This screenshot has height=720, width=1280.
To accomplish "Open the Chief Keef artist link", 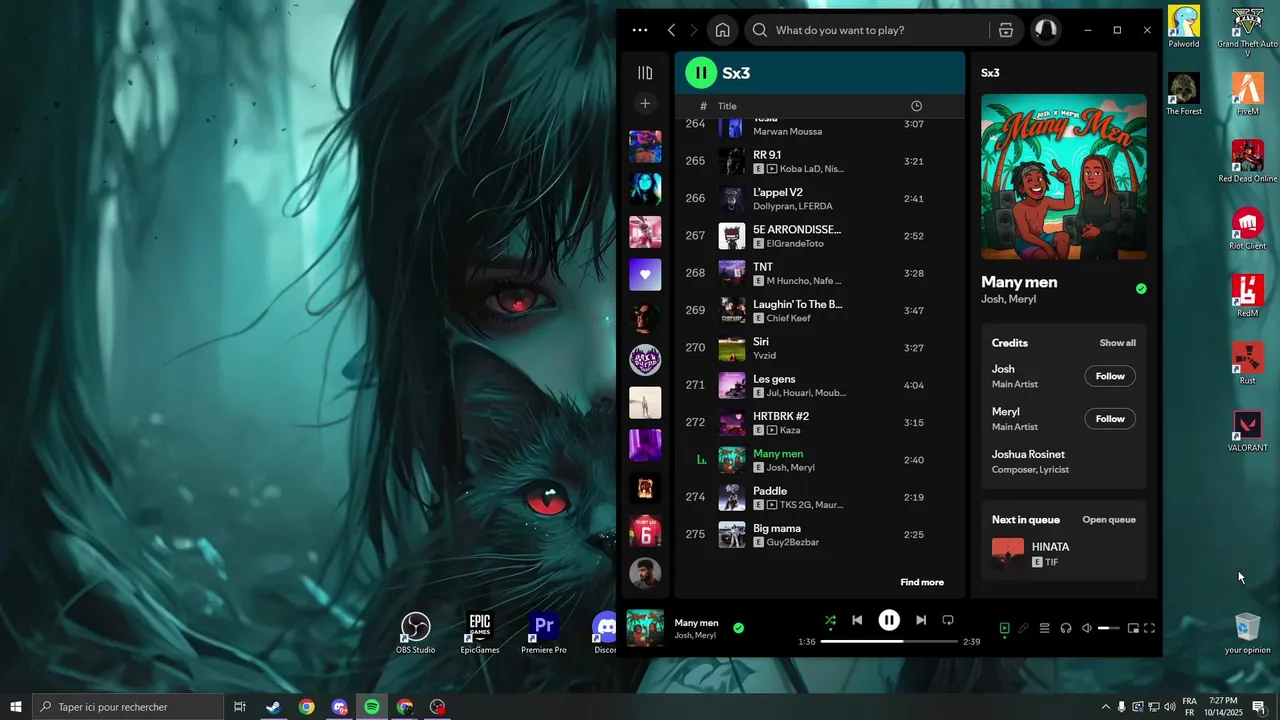I will (788, 318).
